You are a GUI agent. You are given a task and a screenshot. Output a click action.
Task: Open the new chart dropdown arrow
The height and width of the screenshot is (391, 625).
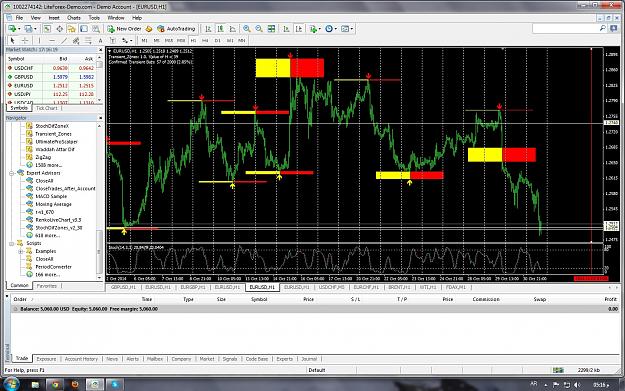tap(19, 29)
